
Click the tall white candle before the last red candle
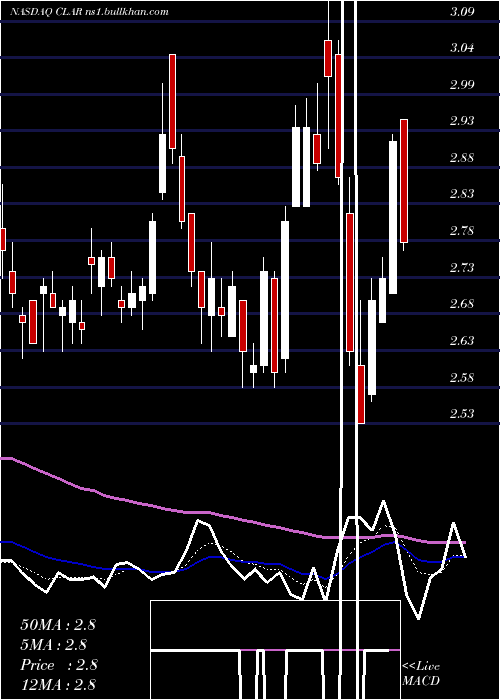click(x=393, y=217)
